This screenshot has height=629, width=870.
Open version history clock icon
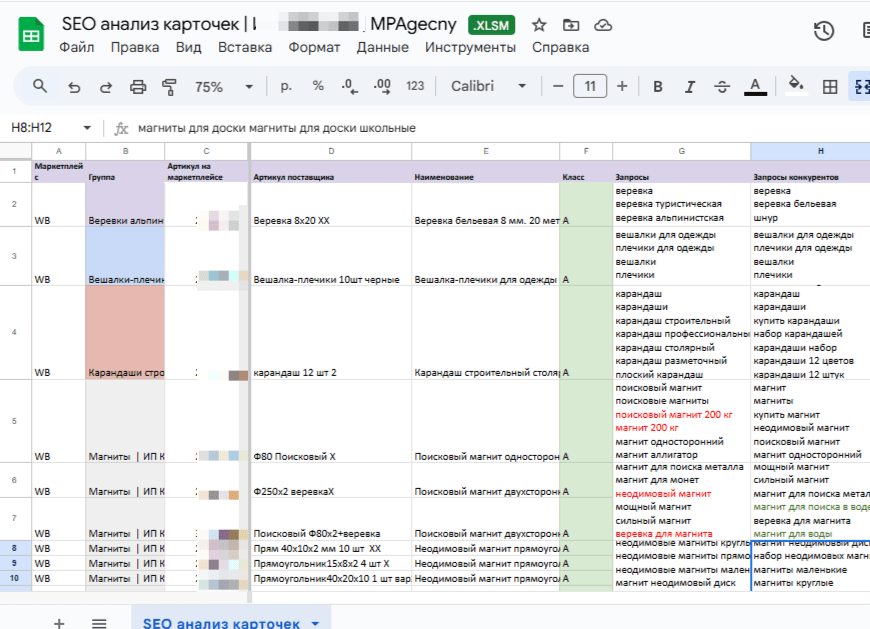824,31
